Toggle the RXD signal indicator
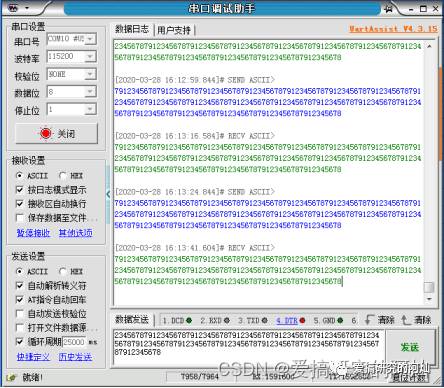The image size is (444, 388). pyautogui.click(x=215, y=321)
